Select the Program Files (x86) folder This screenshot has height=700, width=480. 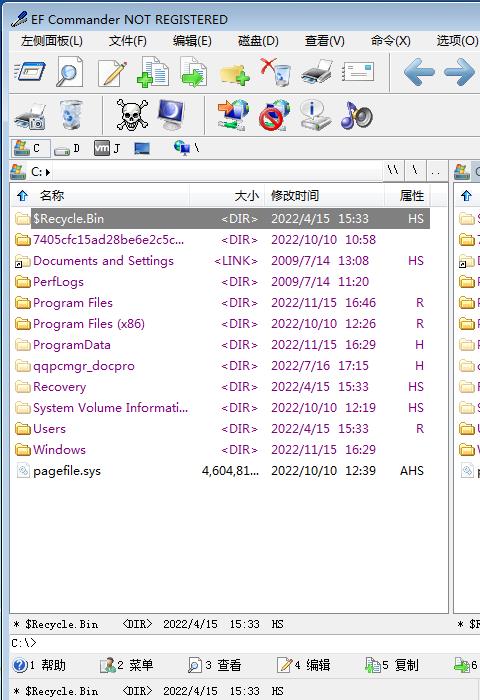222,324
